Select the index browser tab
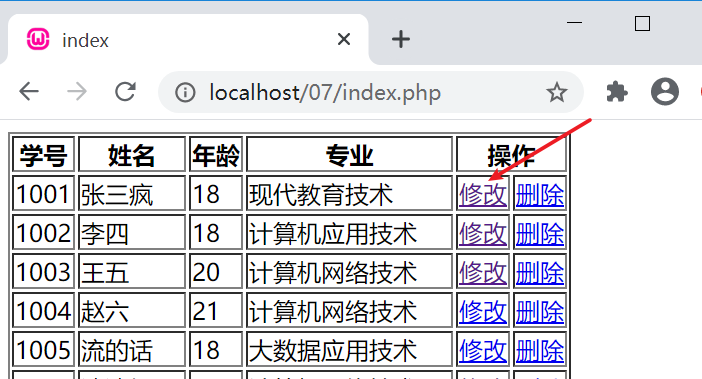This screenshot has width=702, height=379. click(x=188, y=39)
